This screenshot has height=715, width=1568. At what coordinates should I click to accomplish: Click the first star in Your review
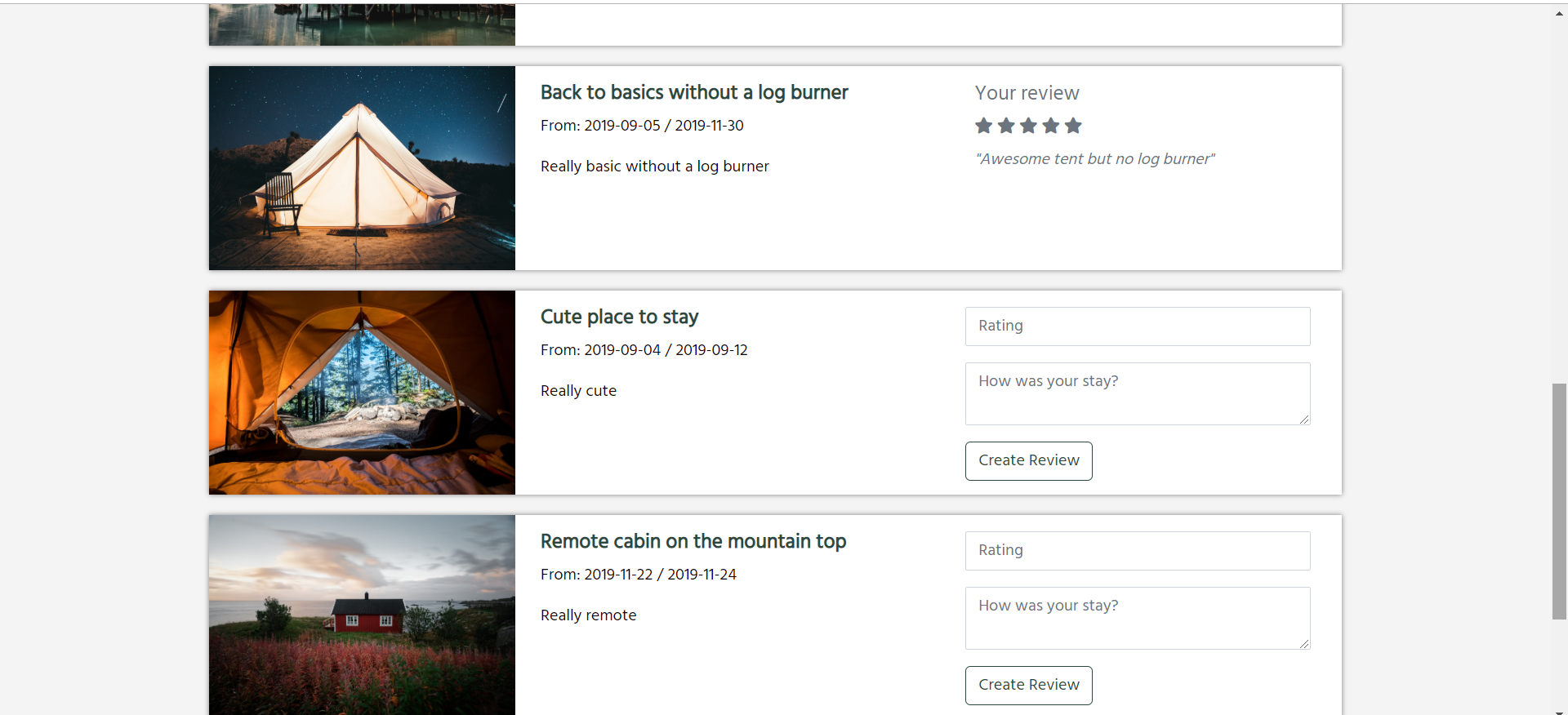tap(983, 126)
